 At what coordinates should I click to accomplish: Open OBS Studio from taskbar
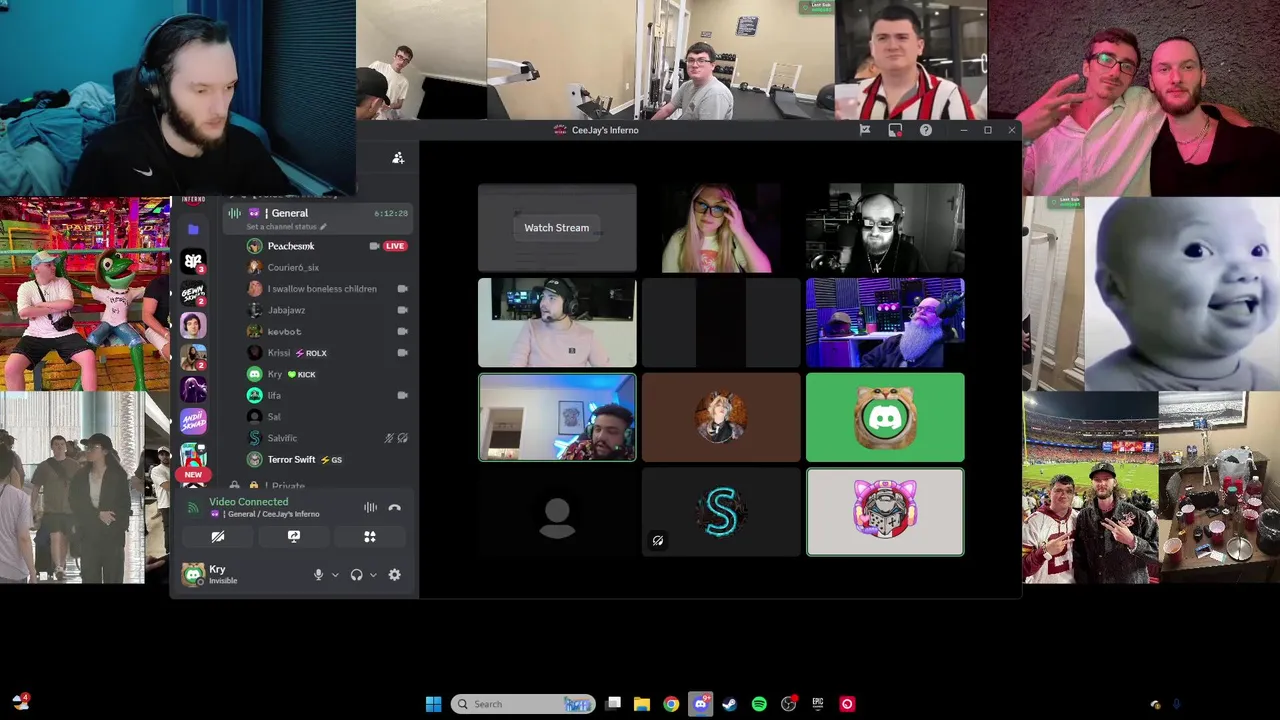pos(789,704)
